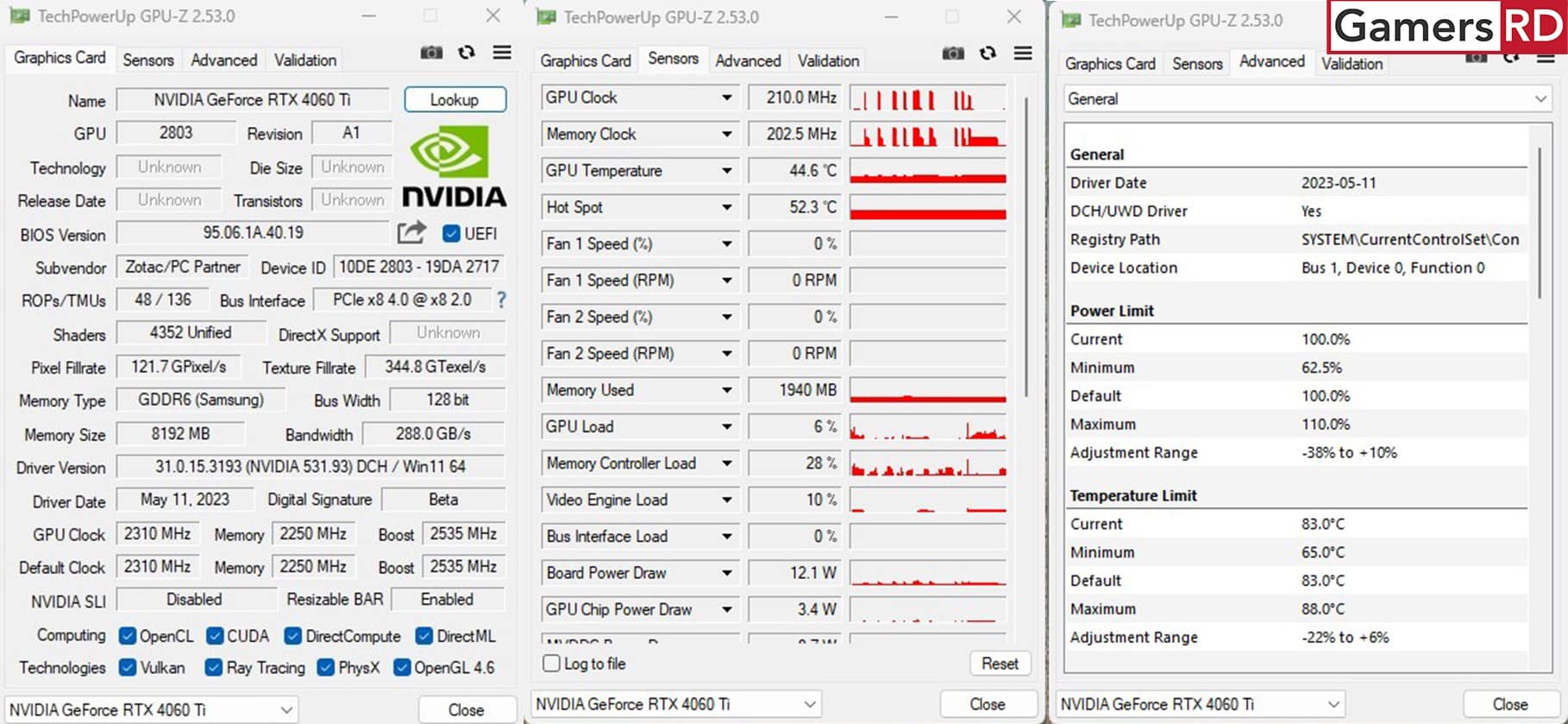Switch to Validation tab in Sensors window
This screenshot has width=1568, height=724.
[828, 60]
